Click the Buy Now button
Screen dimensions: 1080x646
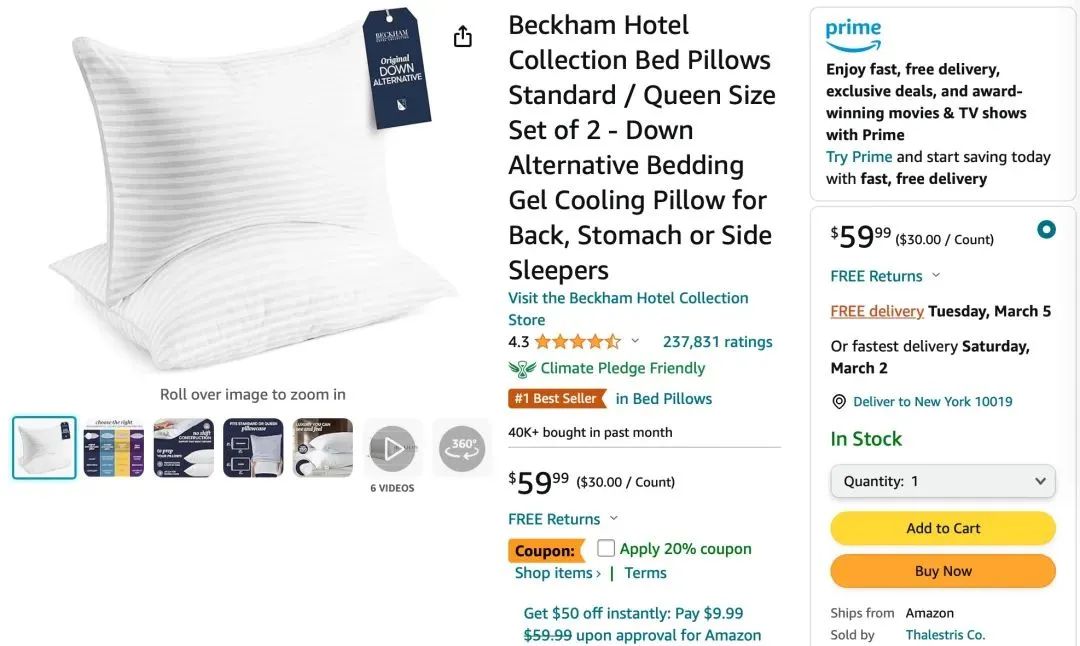[x=943, y=571]
